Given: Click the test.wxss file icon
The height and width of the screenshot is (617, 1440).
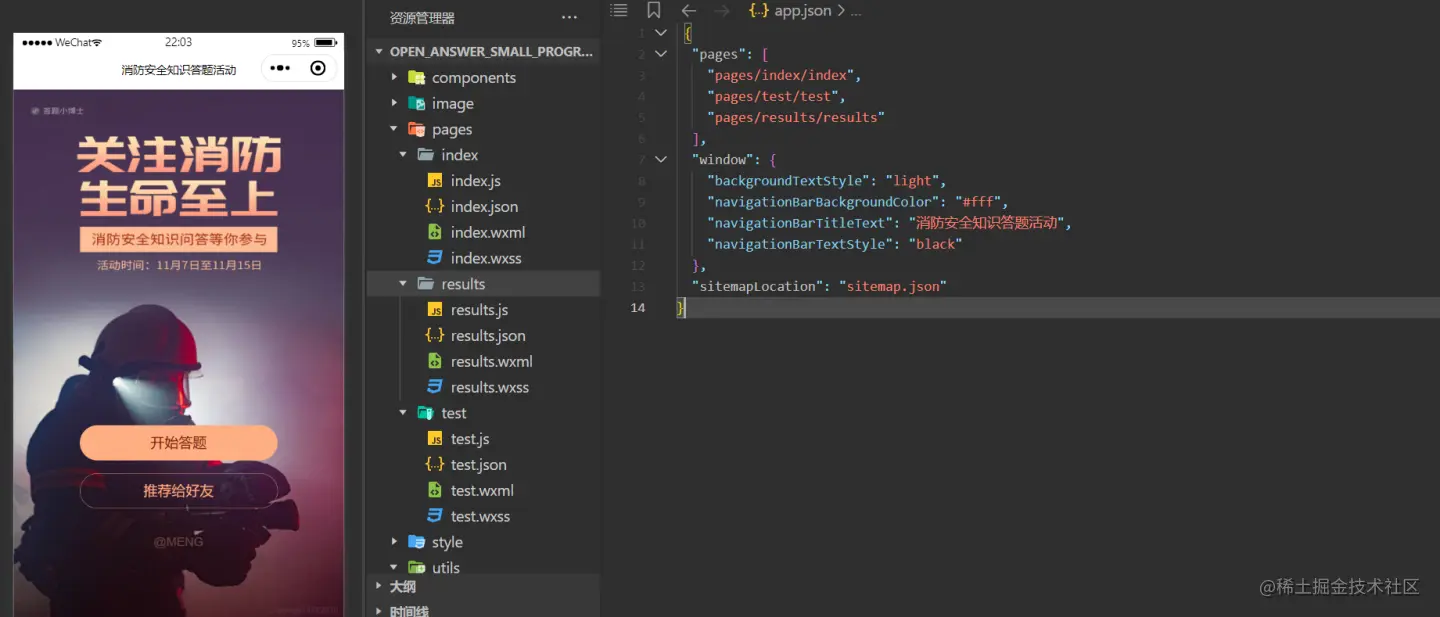Looking at the screenshot, I should tap(435, 516).
